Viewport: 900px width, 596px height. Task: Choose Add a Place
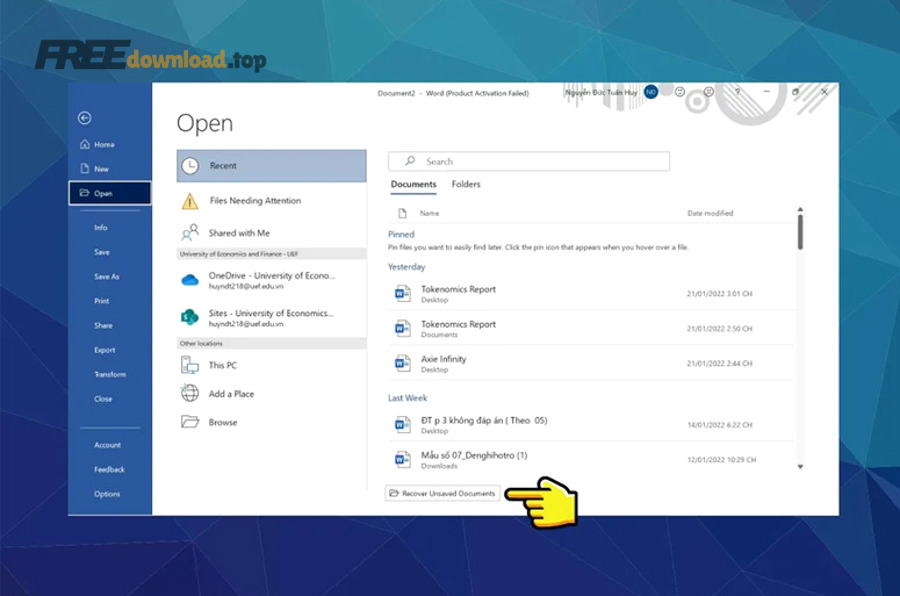click(271, 394)
